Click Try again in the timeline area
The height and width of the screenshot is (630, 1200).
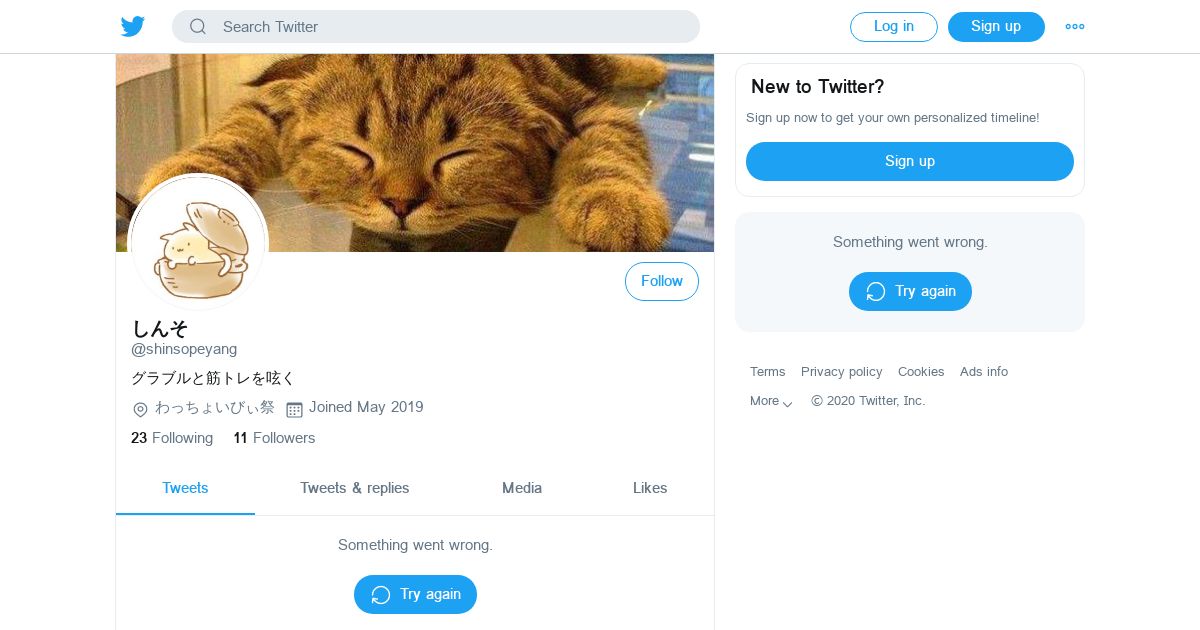click(x=415, y=594)
